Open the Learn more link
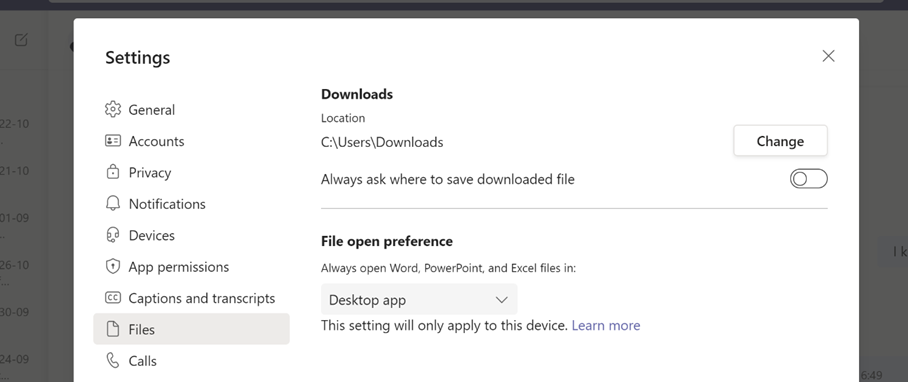 pyautogui.click(x=606, y=325)
